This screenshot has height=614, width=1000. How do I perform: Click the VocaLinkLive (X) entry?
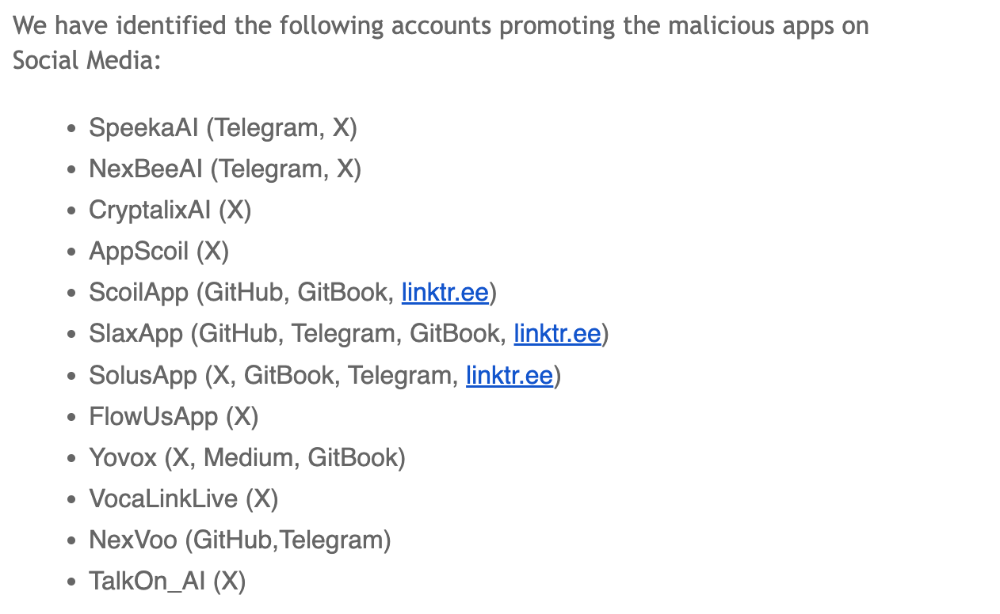(x=183, y=499)
